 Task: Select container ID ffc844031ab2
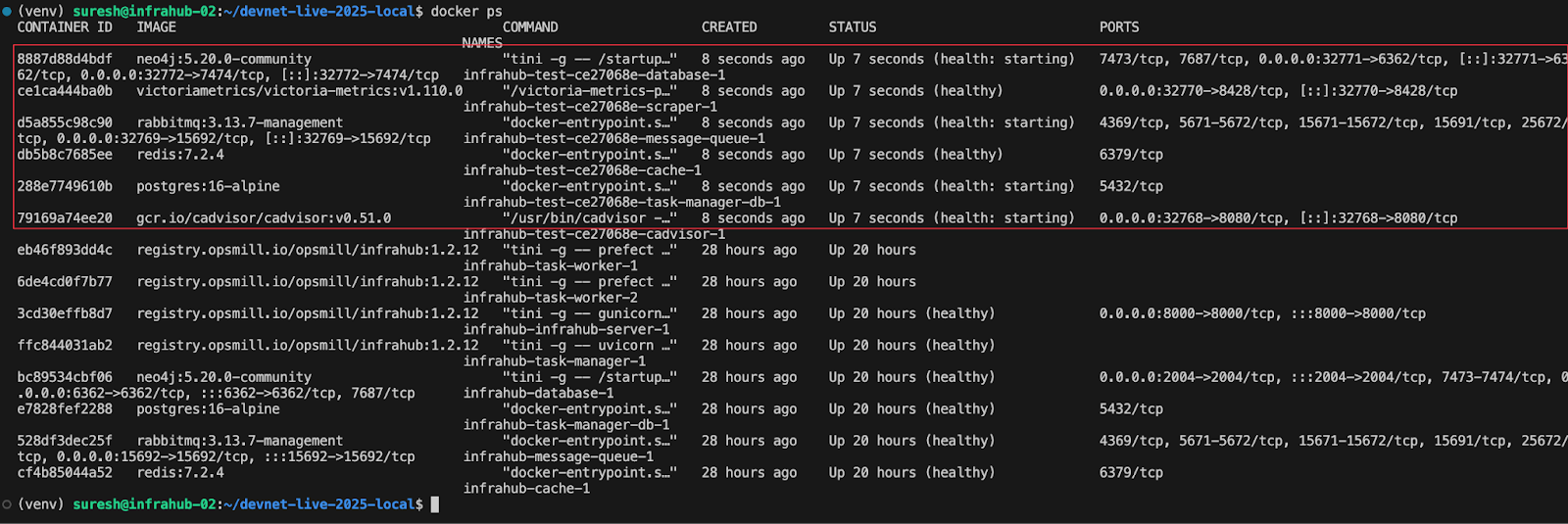(x=65, y=346)
